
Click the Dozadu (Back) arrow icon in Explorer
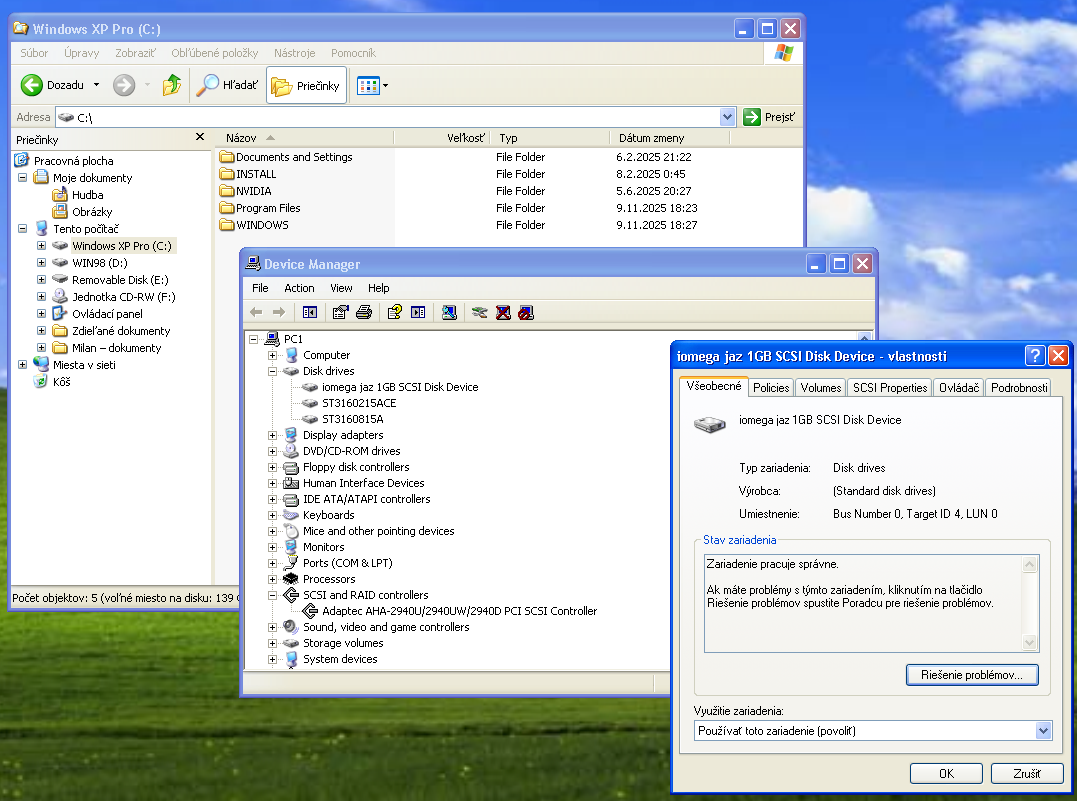pos(32,85)
